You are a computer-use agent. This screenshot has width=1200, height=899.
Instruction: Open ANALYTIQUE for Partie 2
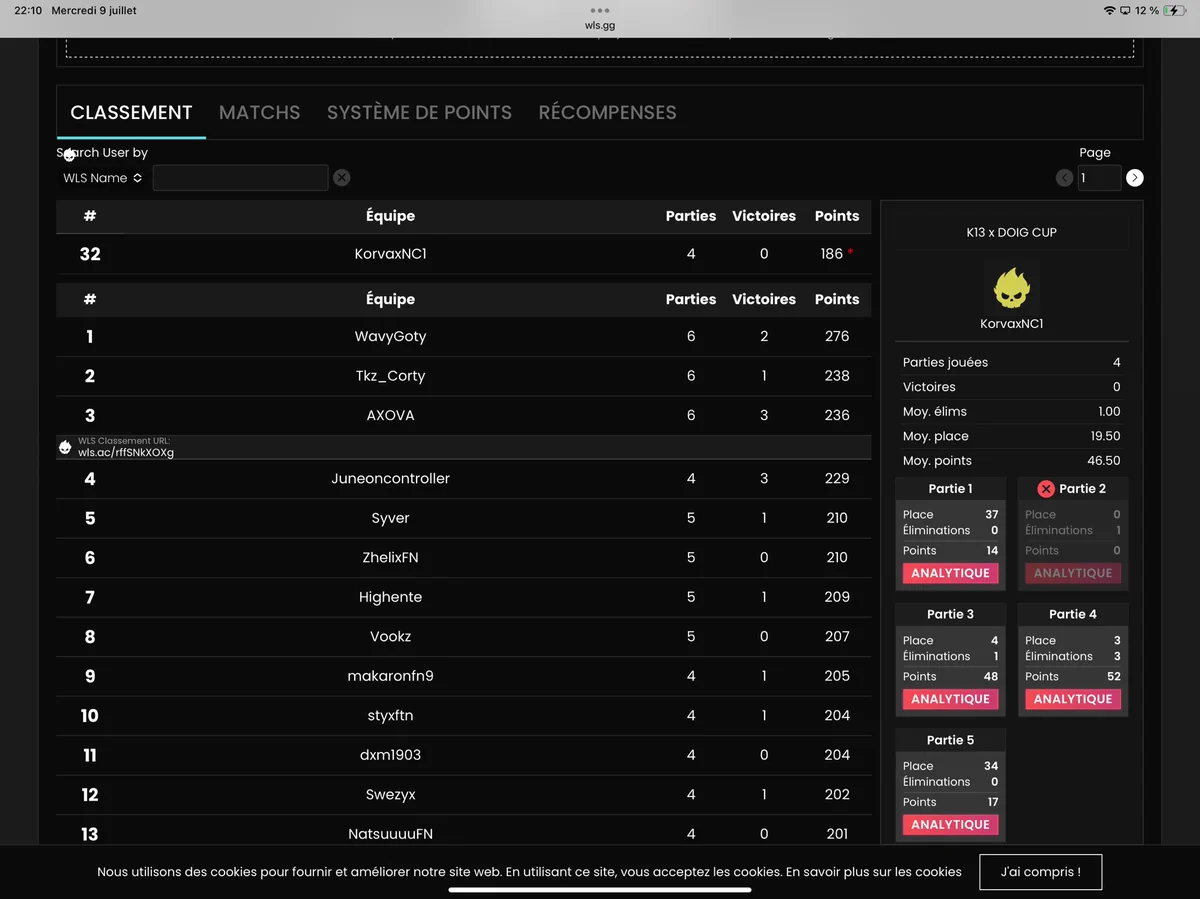1073,573
